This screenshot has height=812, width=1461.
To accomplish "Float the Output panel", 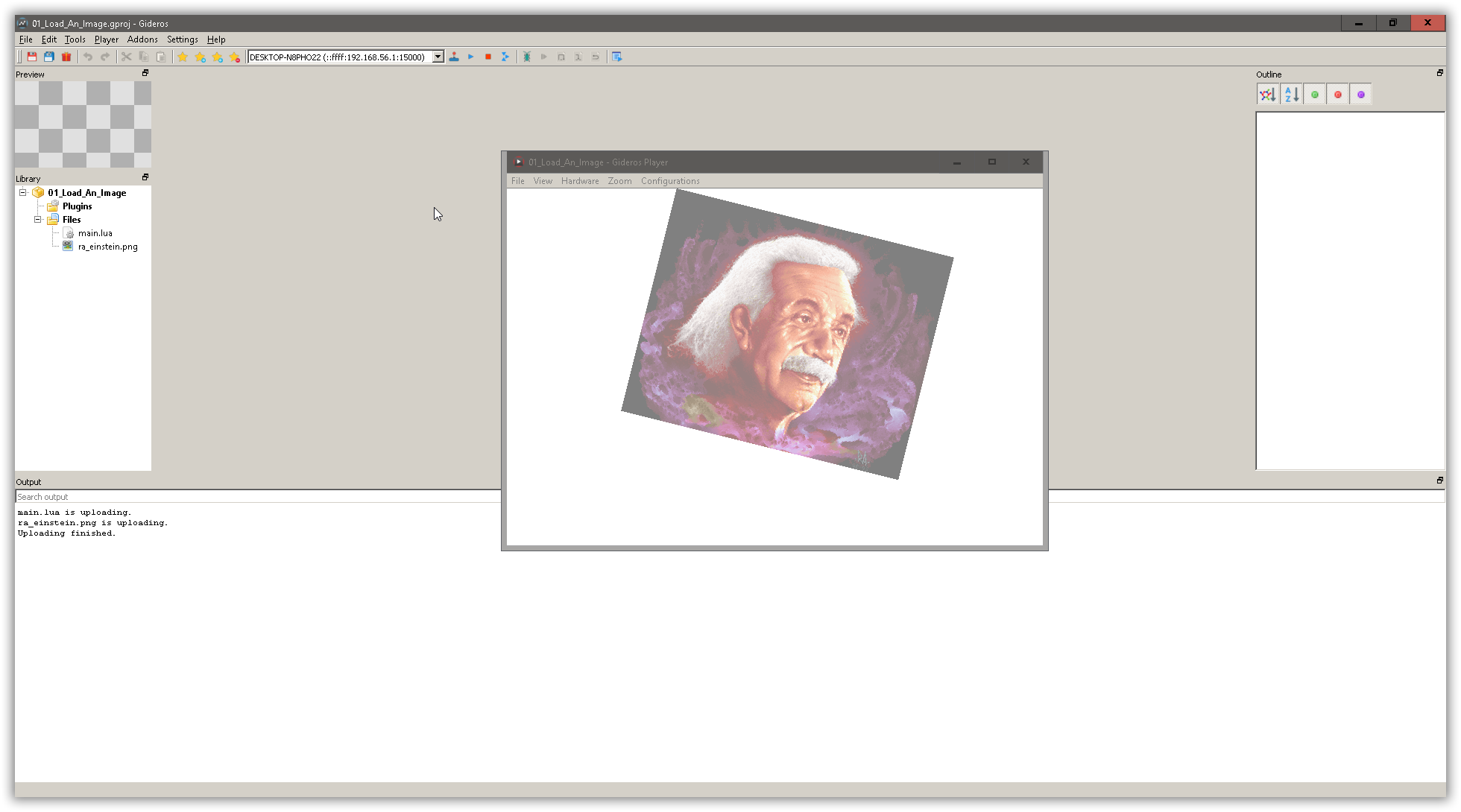I will click(x=1439, y=480).
